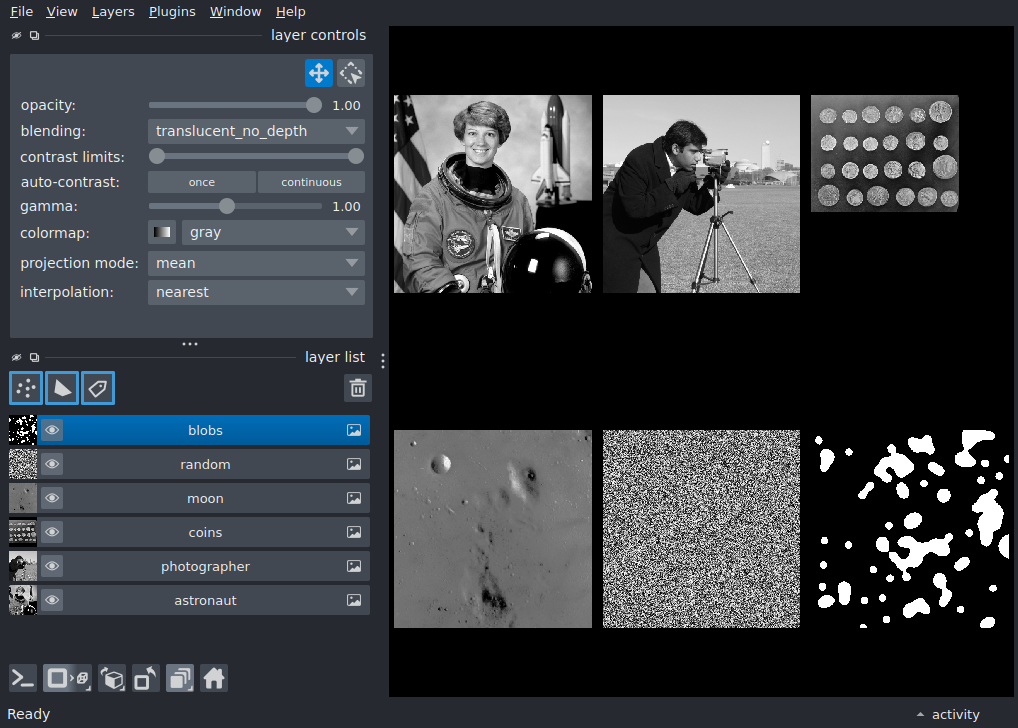Click the auto-contrast once button
The image size is (1018, 728).
pos(202,182)
